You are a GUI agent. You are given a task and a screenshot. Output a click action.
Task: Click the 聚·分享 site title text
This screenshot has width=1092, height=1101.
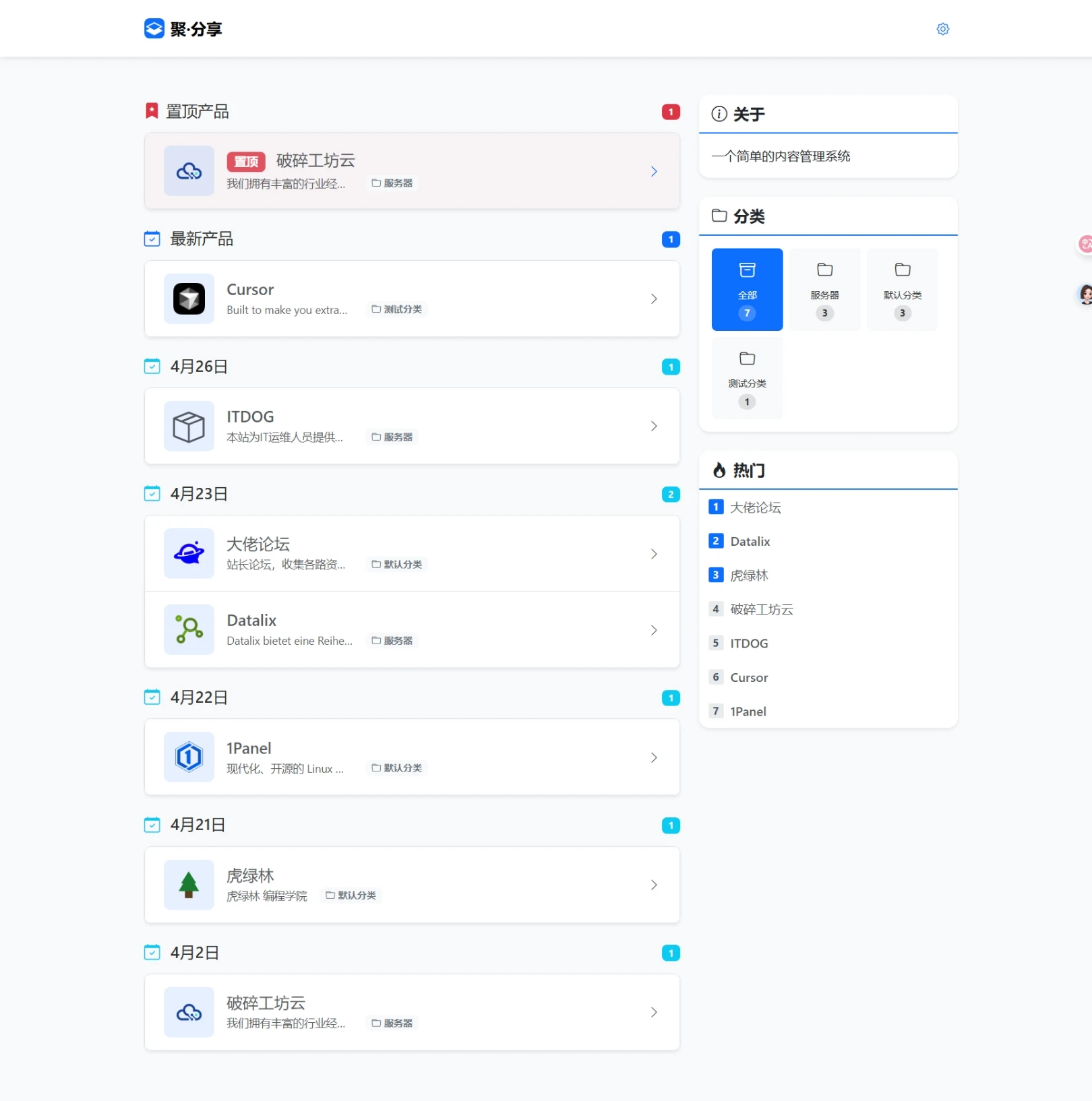click(196, 29)
